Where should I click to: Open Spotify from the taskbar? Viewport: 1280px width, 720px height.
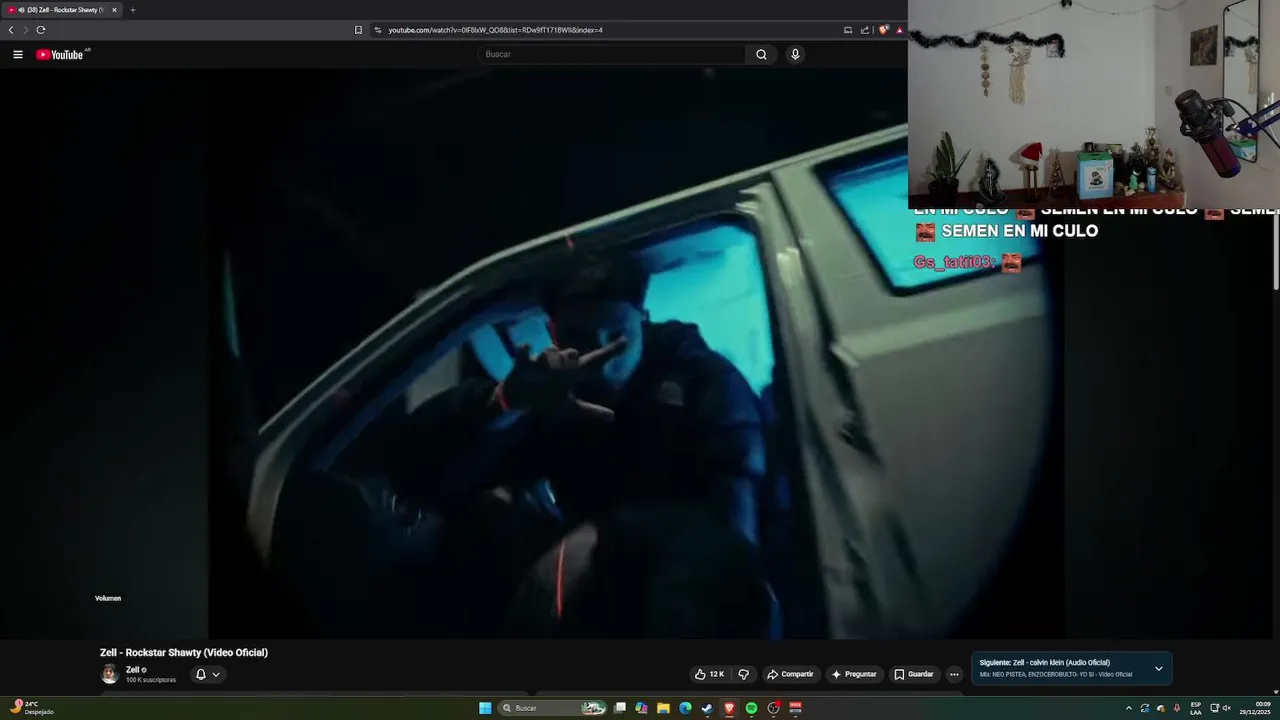751,708
